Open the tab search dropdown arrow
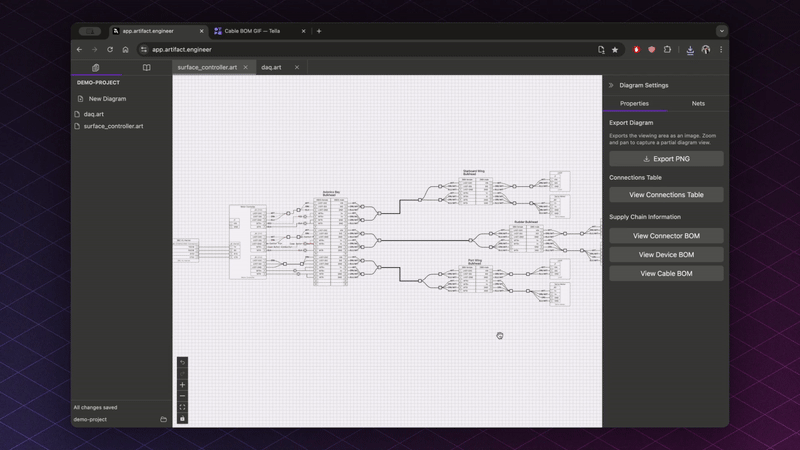The image size is (800, 450). tap(721, 31)
